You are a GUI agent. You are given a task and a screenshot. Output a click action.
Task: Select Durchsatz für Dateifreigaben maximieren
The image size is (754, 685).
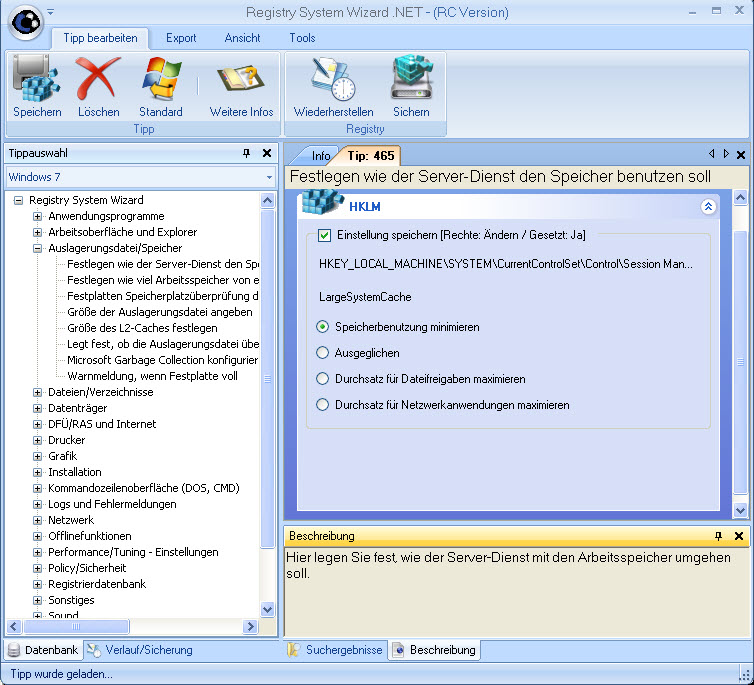[x=322, y=379]
